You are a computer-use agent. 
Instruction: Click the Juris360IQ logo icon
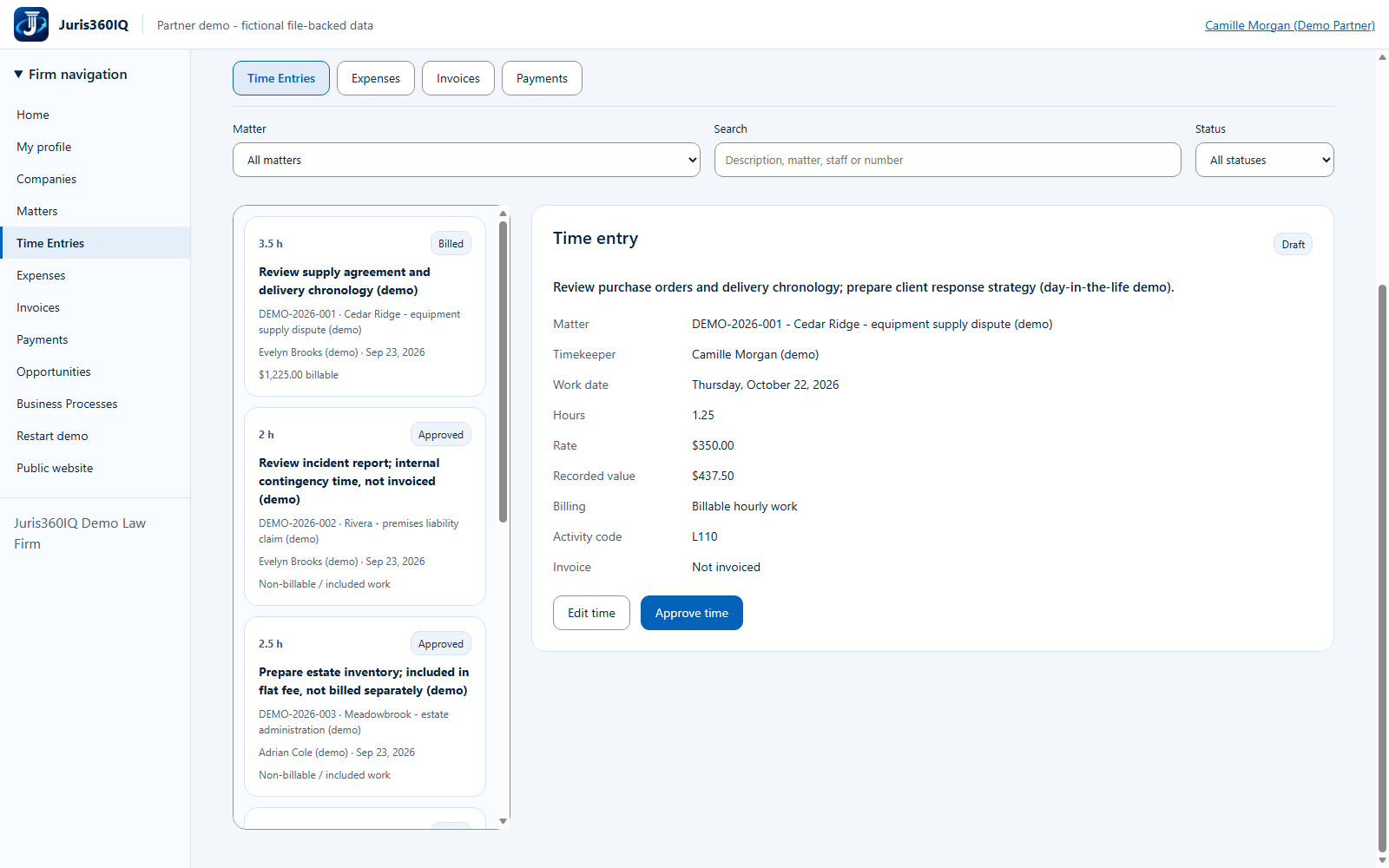click(31, 24)
